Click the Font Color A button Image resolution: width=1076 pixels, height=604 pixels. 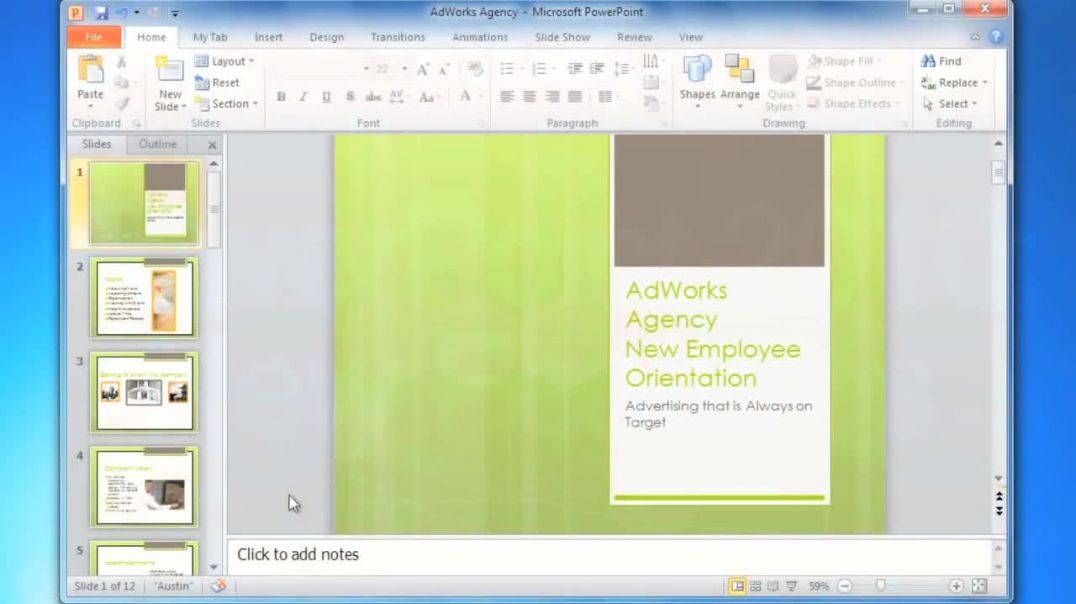pos(465,97)
